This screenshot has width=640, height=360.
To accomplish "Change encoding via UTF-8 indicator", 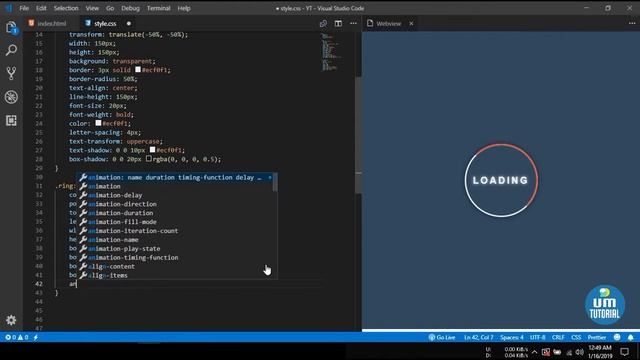I will (x=538, y=338).
